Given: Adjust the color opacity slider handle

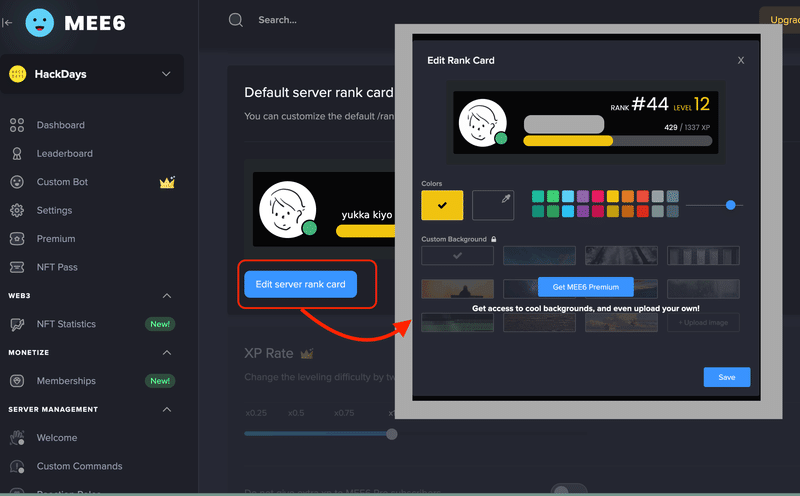Looking at the screenshot, I should point(731,205).
